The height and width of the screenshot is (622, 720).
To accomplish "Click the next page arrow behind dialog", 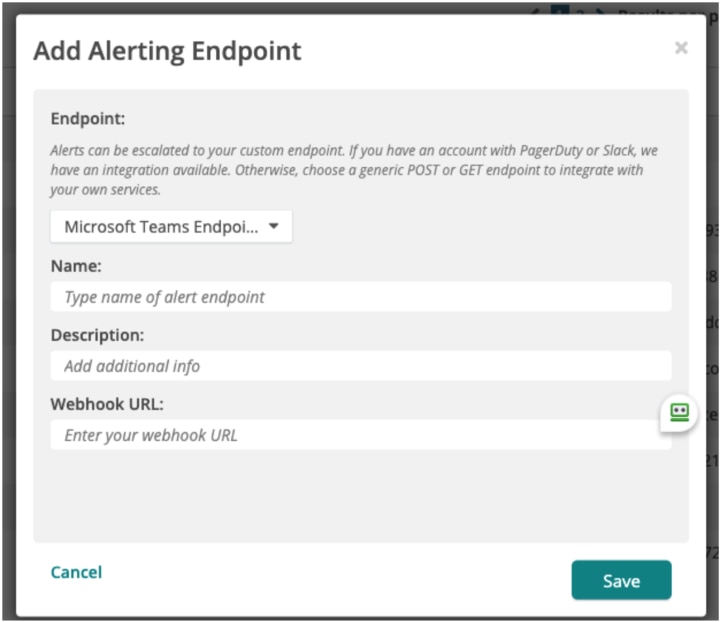I will tap(598, 8).
